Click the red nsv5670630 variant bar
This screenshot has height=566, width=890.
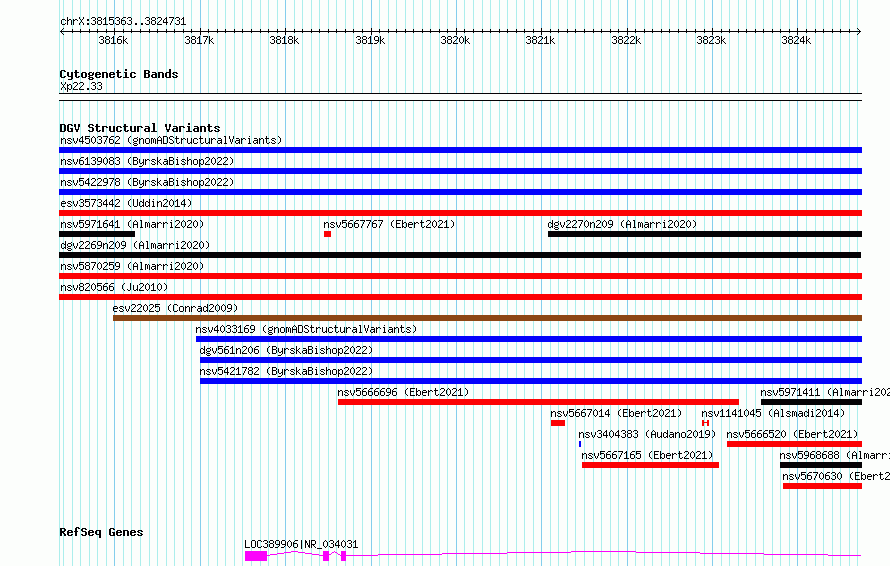click(822, 486)
